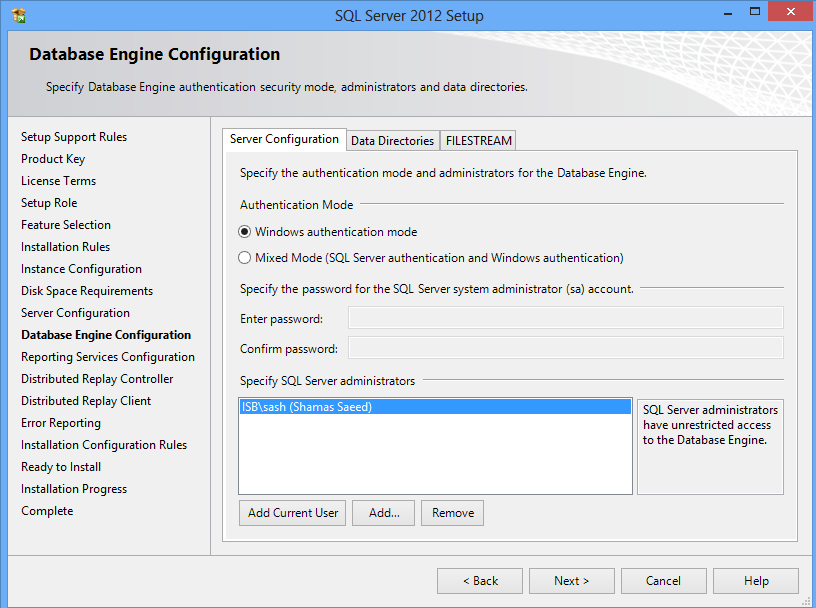Click Next to continue setup
The width and height of the screenshot is (816, 608).
click(x=571, y=580)
